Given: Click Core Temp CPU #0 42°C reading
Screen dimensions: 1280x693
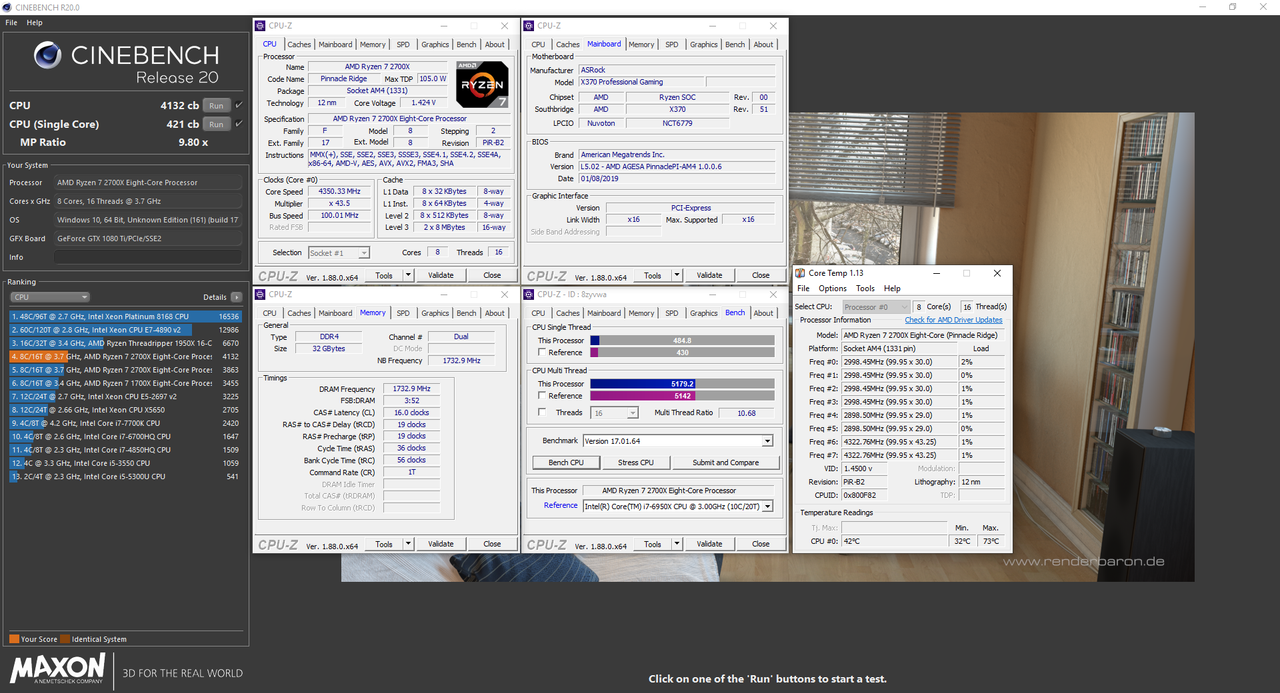Looking at the screenshot, I should tap(894, 541).
